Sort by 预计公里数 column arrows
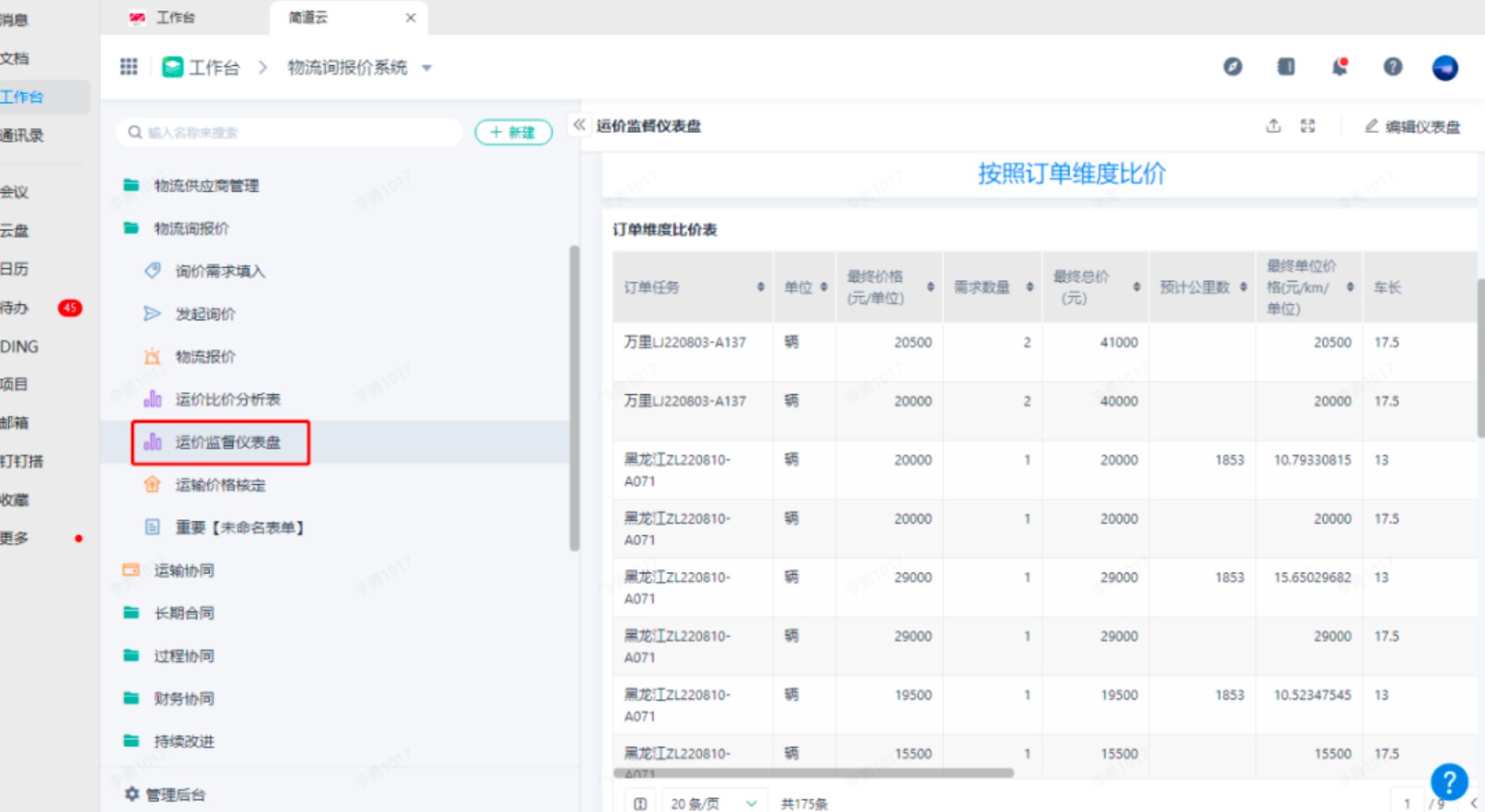Viewport: 1485px width, 812px height. [1244, 287]
